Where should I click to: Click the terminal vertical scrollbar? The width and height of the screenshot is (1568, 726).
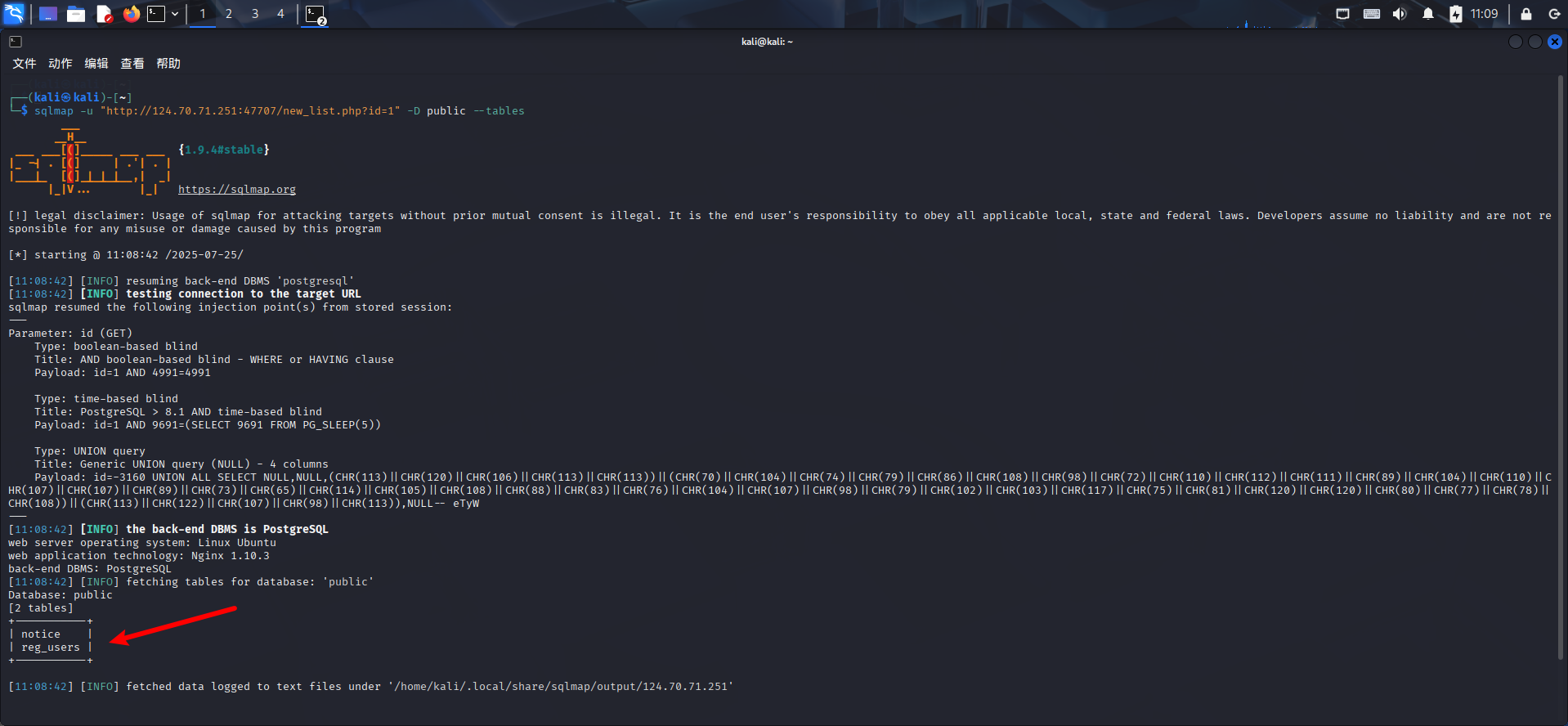1561,366
